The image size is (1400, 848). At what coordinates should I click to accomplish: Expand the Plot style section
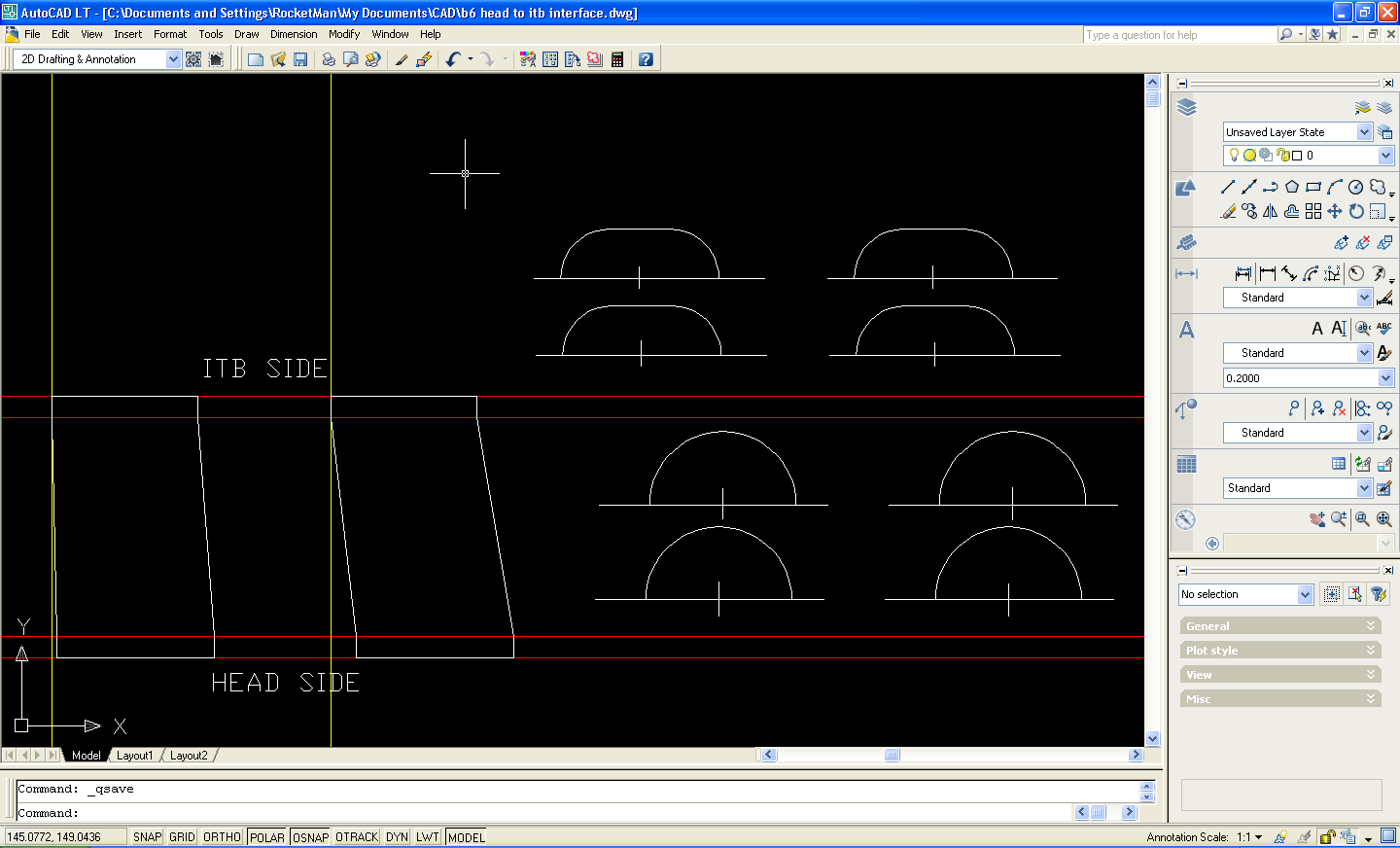coord(1280,651)
